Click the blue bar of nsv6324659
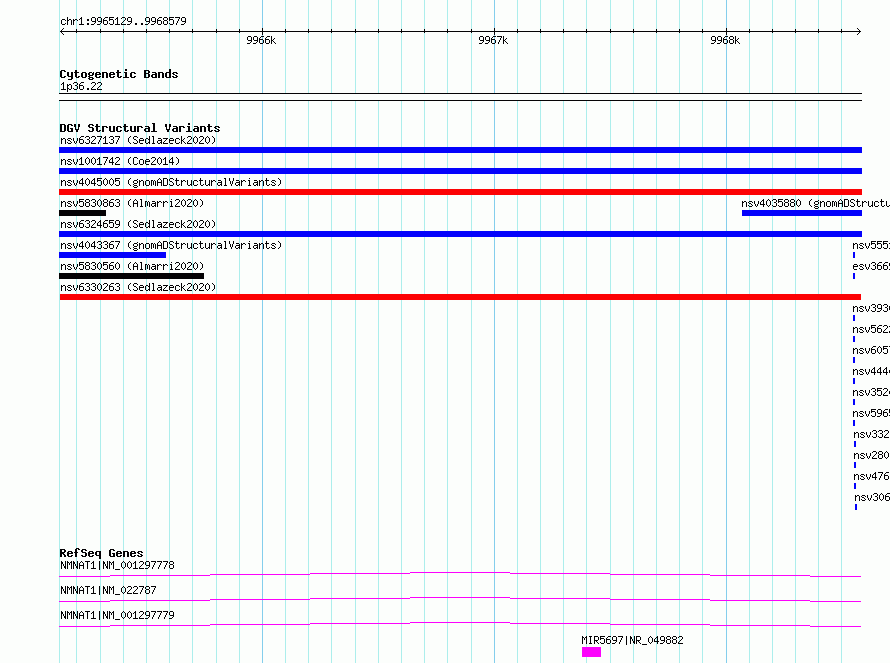 click(x=460, y=234)
